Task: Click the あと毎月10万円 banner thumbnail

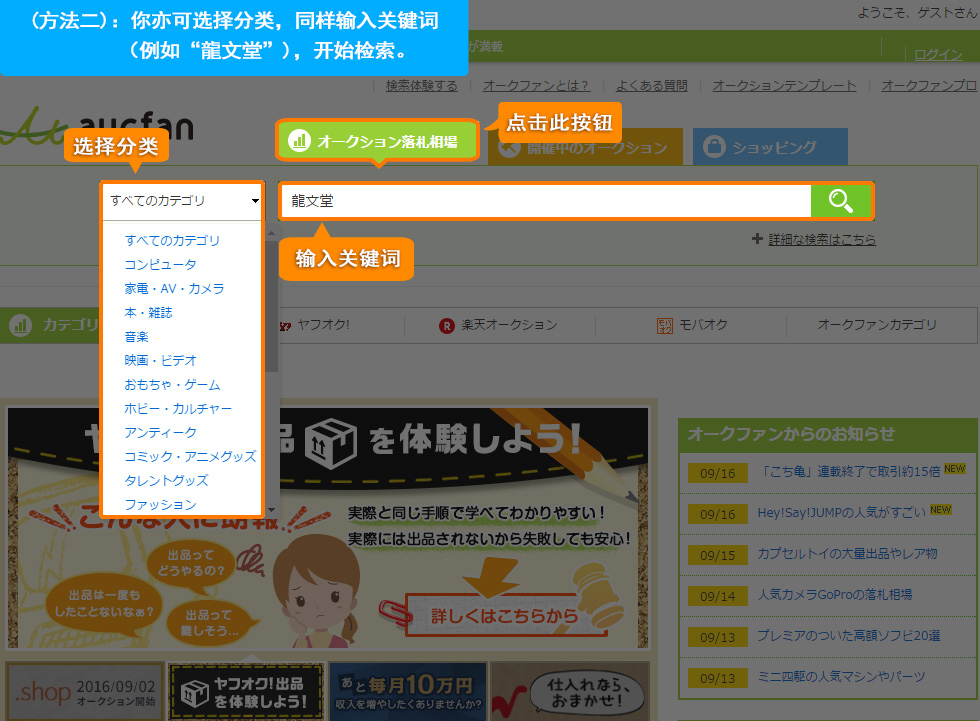Action: (x=408, y=691)
